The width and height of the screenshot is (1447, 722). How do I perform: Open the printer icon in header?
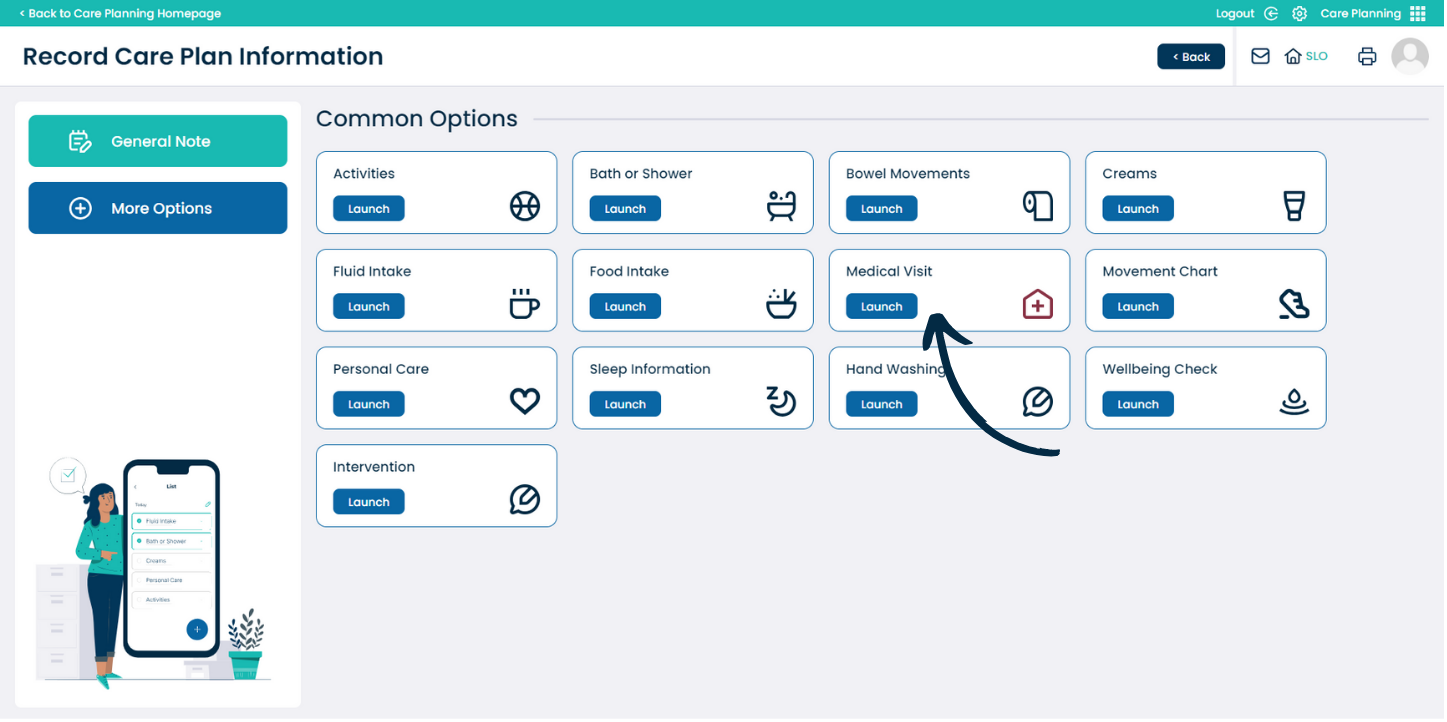coord(1367,56)
